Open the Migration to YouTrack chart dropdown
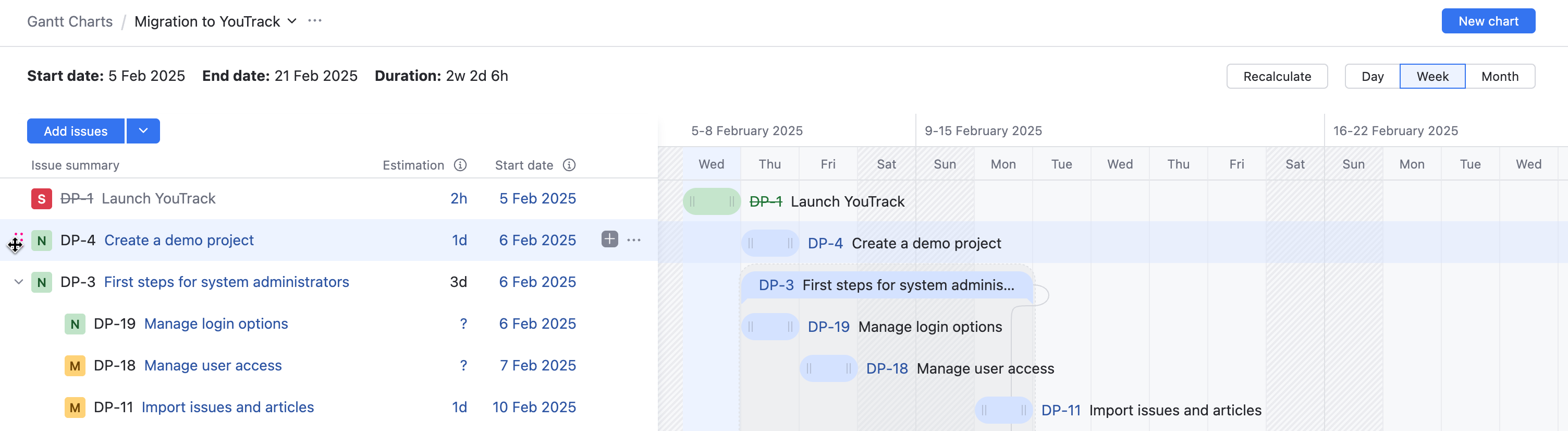1568x431 pixels. [292, 21]
